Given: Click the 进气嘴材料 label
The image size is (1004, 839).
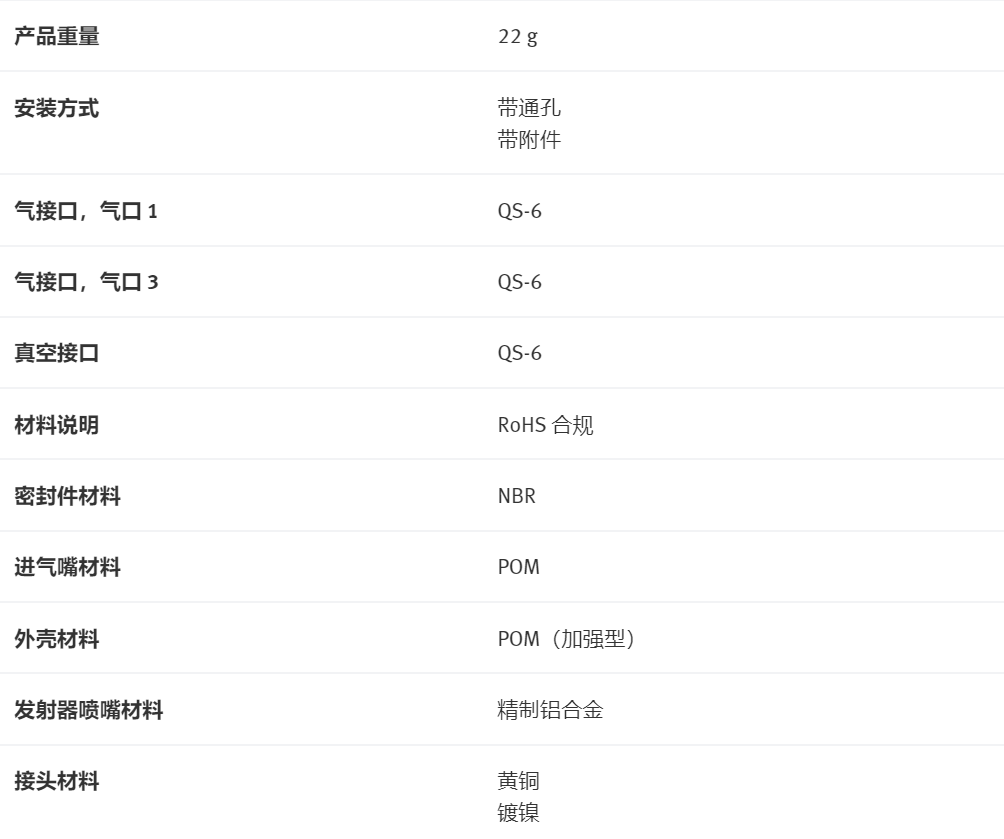Looking at the screenshot, I should coord(67,568).
